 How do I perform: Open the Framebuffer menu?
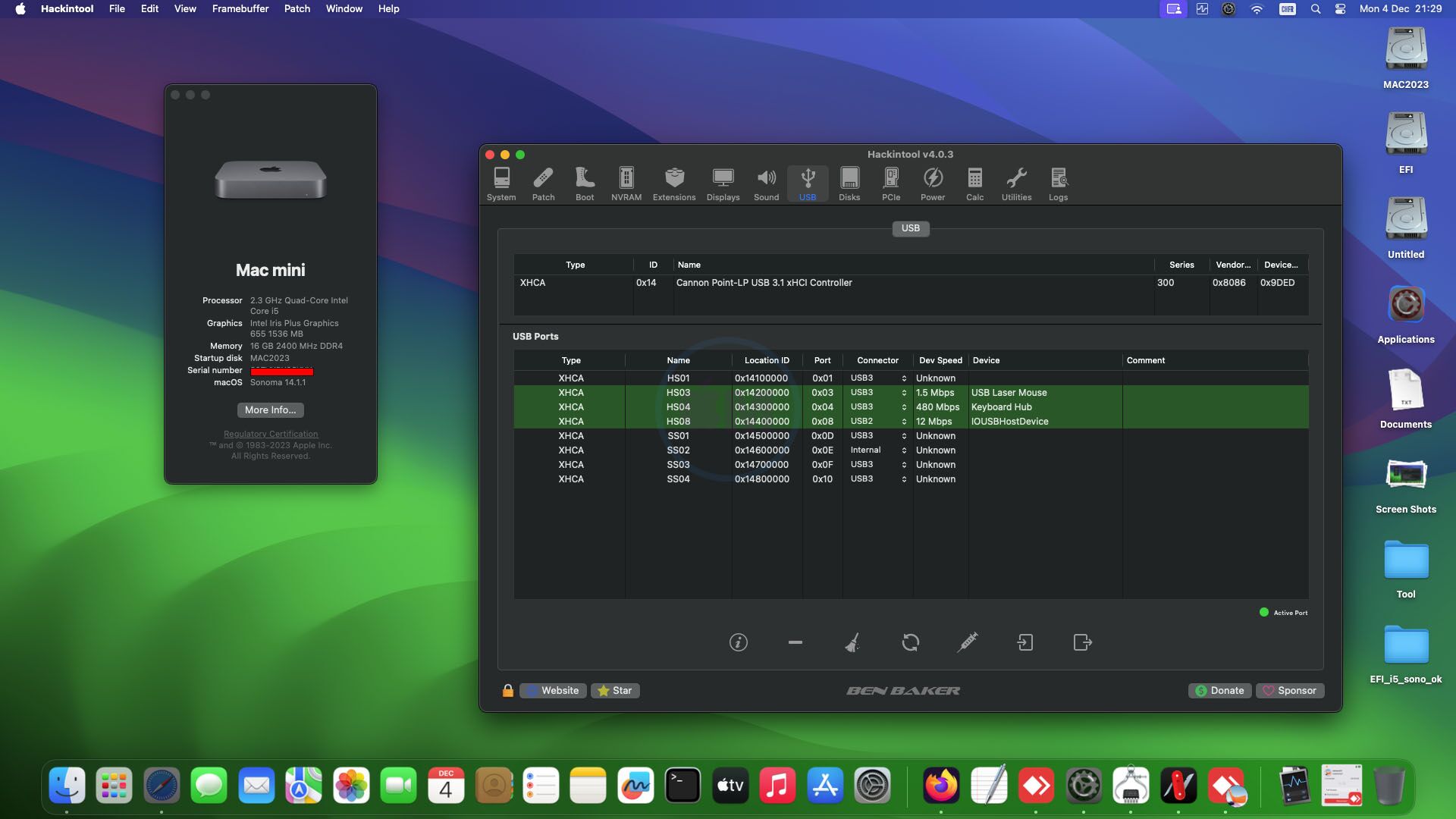pyautogui.click(x=240, y=8)
